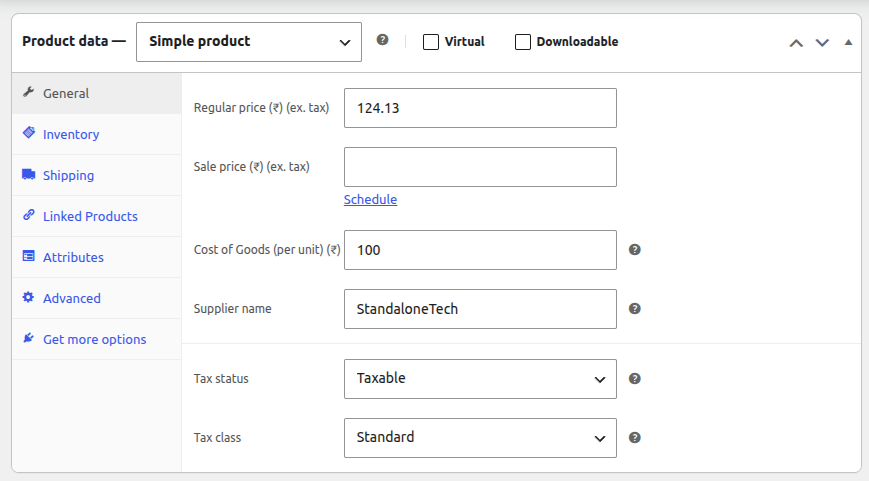Click the help icon beside product type dropdown
Viewport: 869px width, 481px height.
point(382,40)
